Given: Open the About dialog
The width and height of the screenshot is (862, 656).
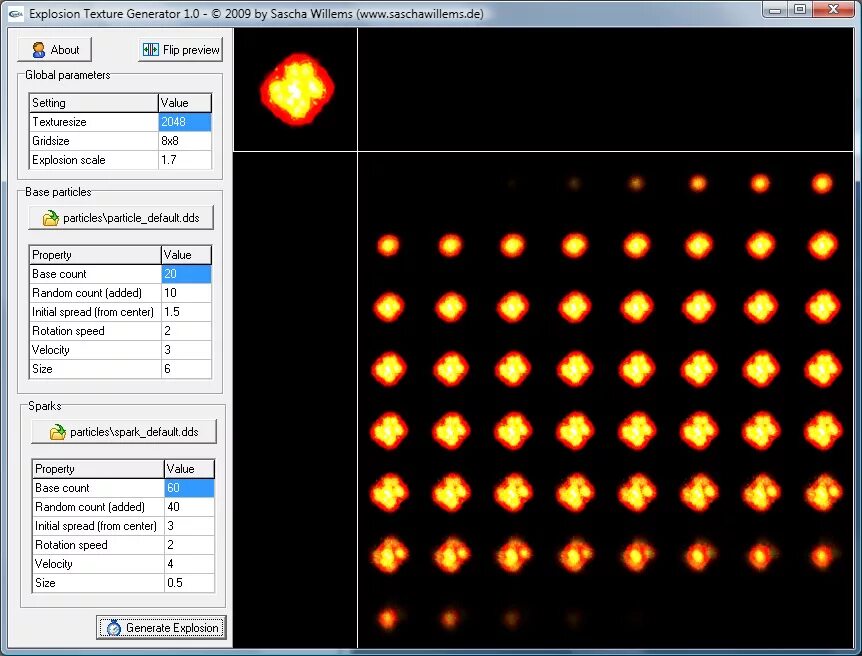Looking at the screenshot, I should [54, 50].
